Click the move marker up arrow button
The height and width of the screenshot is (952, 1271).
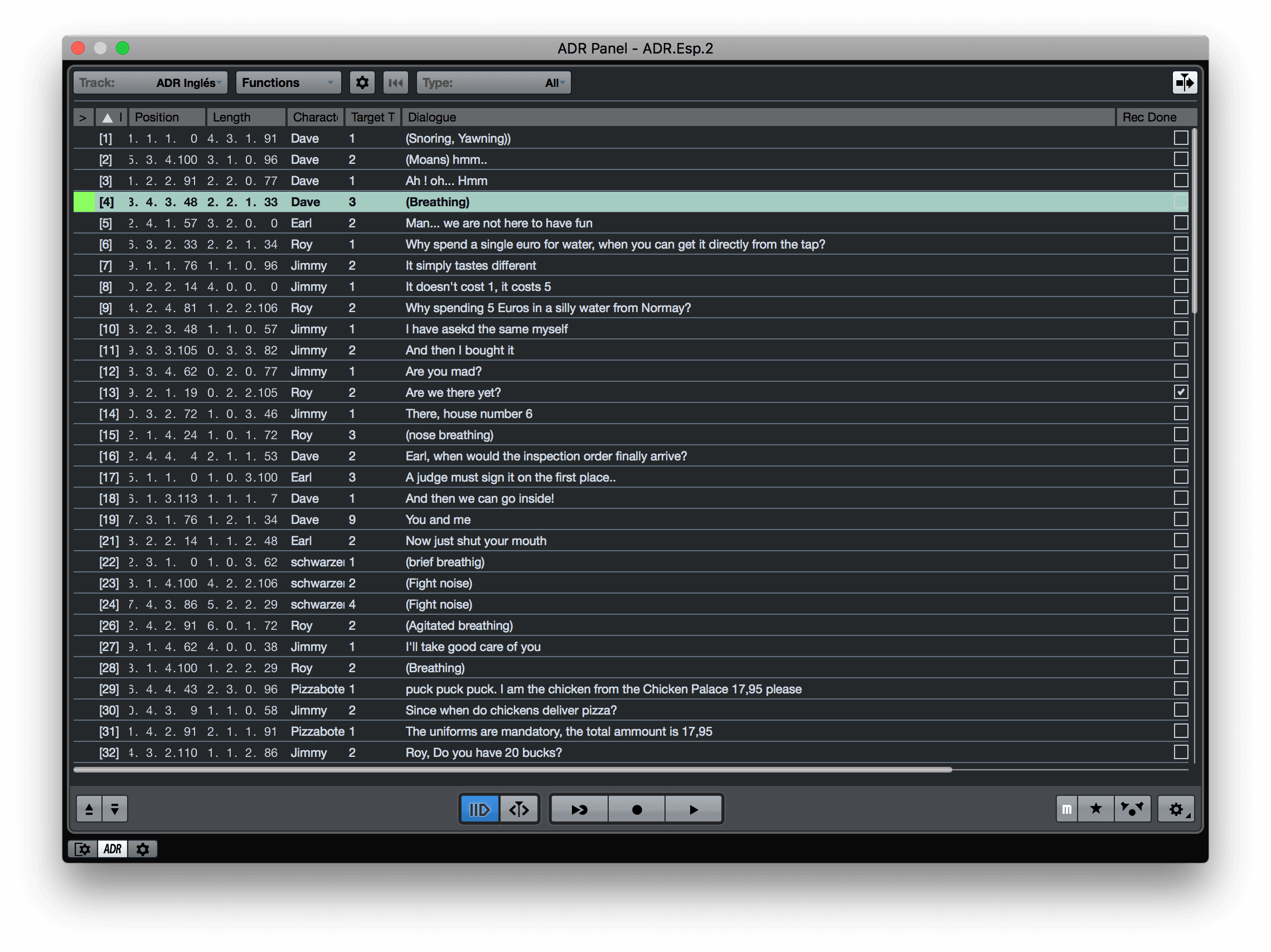click(89, 809)
